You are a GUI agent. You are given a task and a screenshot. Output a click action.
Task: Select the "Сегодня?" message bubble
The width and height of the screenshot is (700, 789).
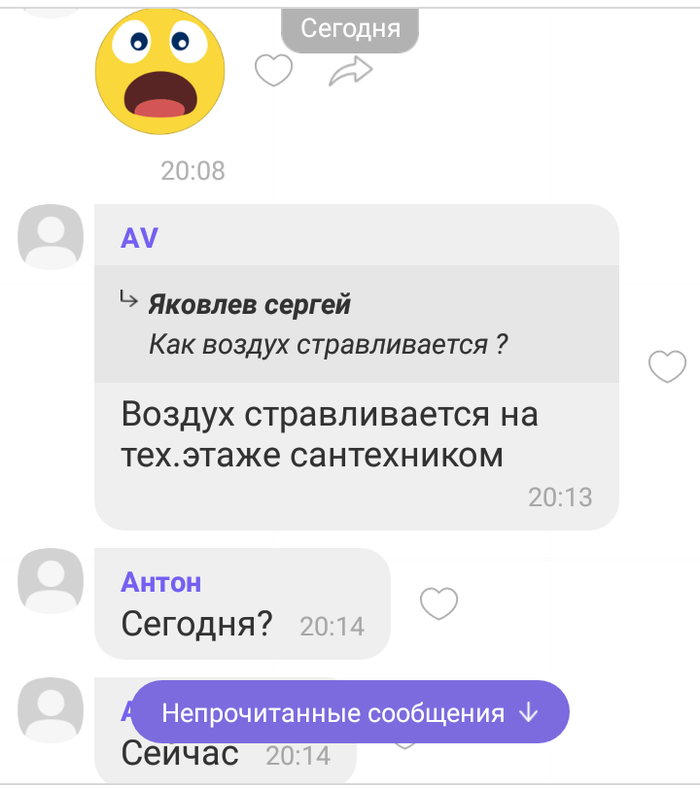pyautogui.click(x=243, y=604)
